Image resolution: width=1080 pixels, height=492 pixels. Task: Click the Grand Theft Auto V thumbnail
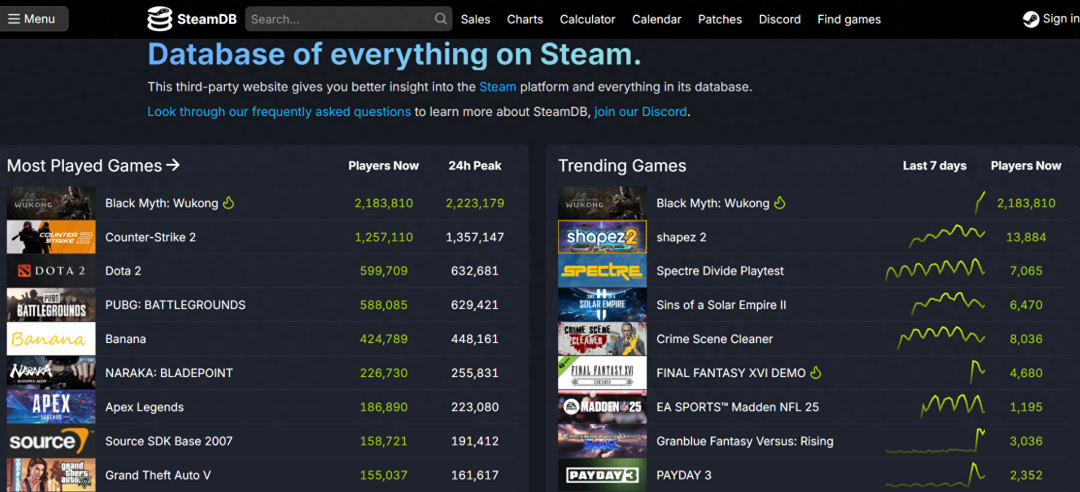(x=51, y=475)
